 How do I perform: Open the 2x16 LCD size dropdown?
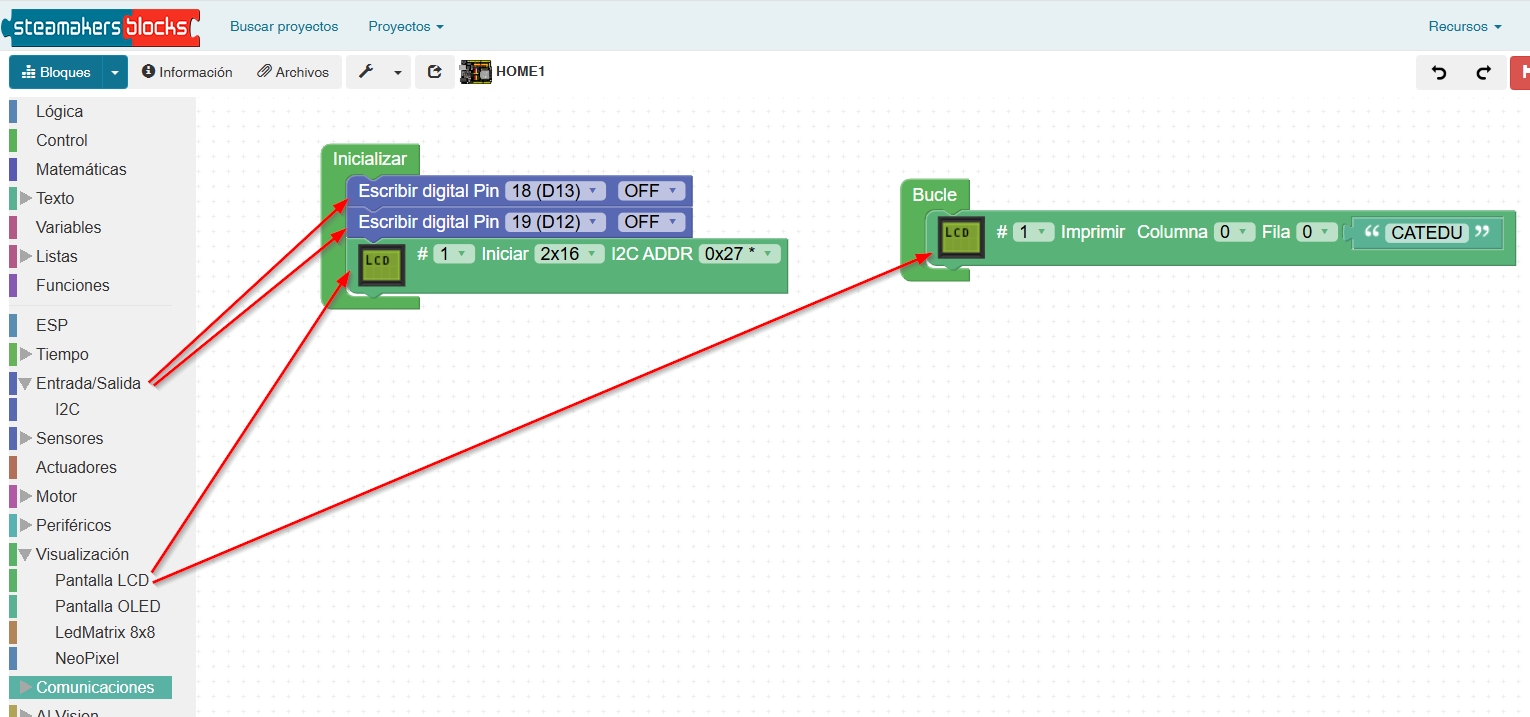tap(569, 254)
